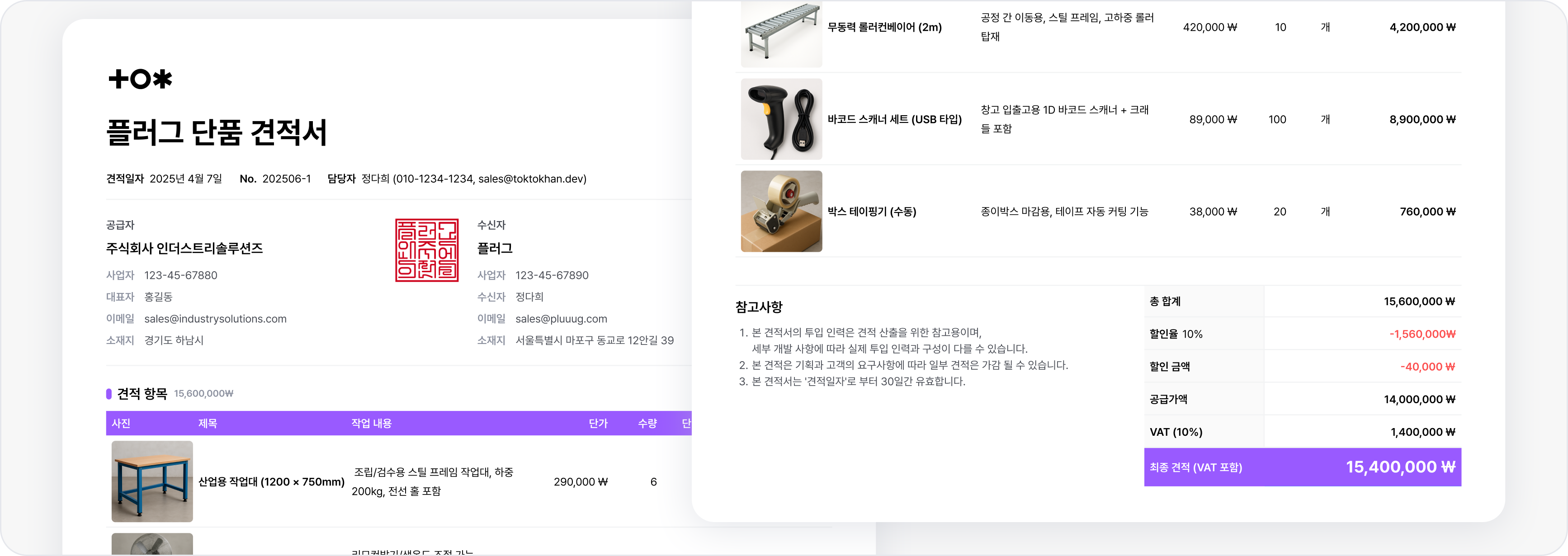The image size is (1568, 556).
Task: Click the 15,600,000₩ subtotal next to 견적 항목
Action: pyautogui.click(x=204, y=394)
